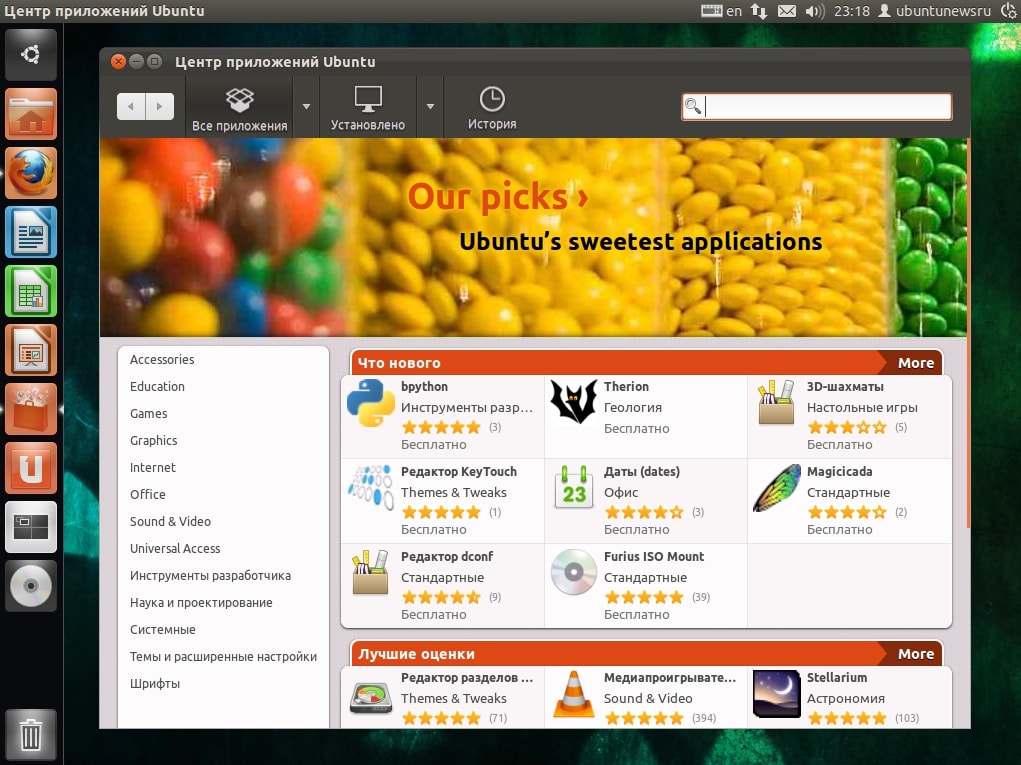
Task: Open LibreOffice Impress launcher icon
Action: [x=31, y=350]
